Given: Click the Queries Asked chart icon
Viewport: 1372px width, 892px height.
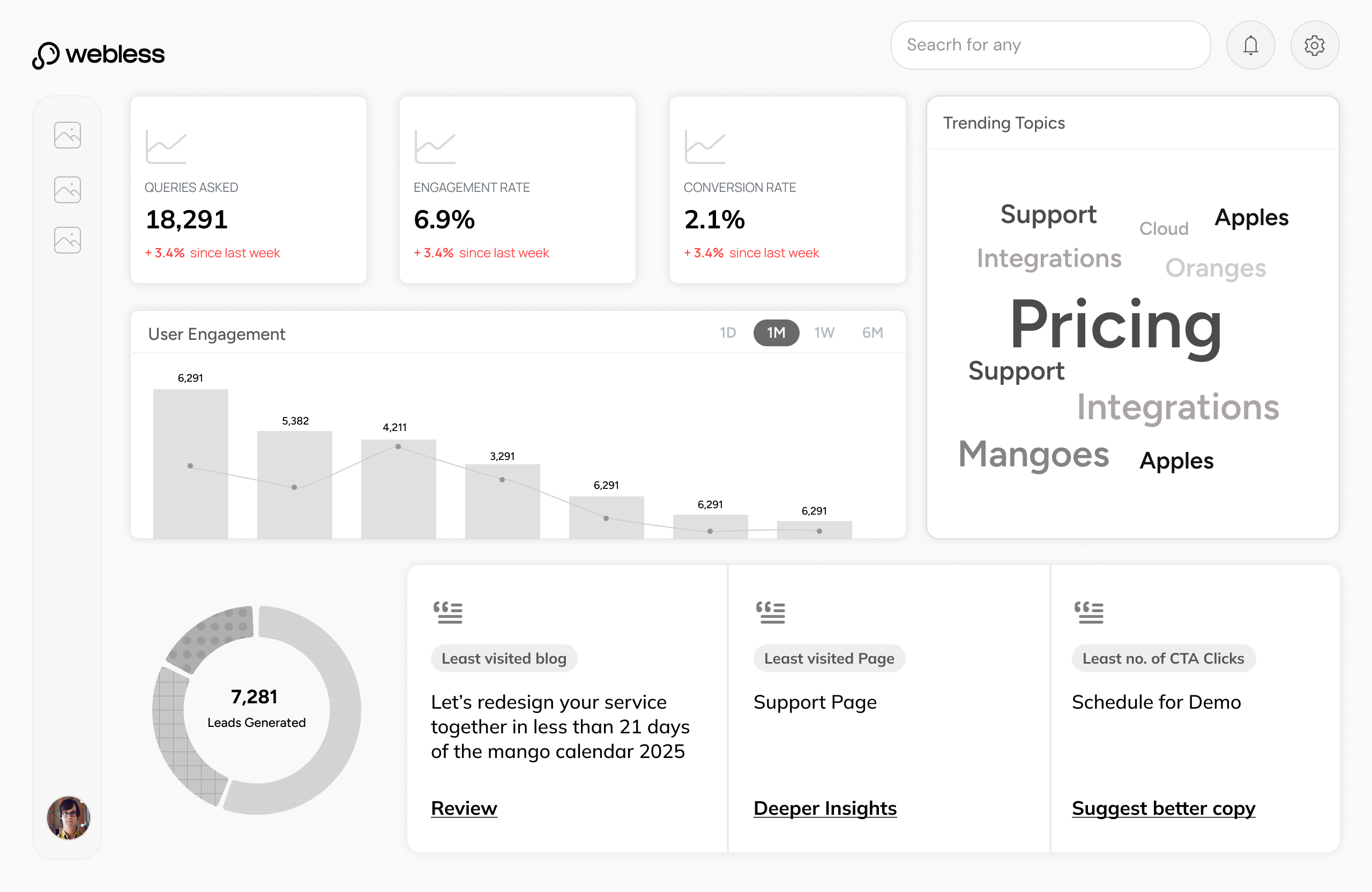Looking at the screenshot, I should 166,147.
